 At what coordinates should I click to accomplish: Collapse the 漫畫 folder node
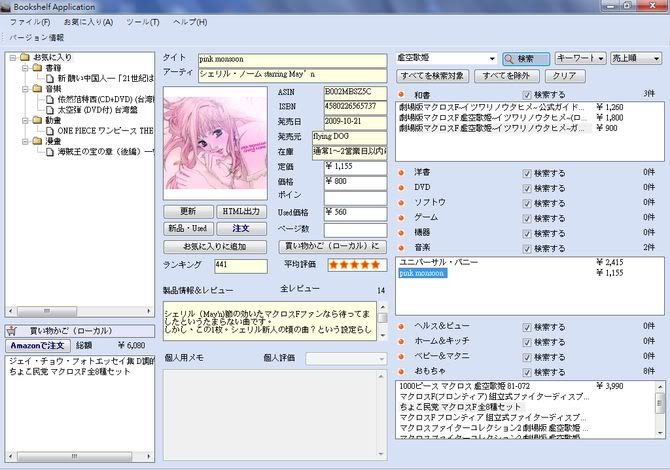[x=25, y=141]
